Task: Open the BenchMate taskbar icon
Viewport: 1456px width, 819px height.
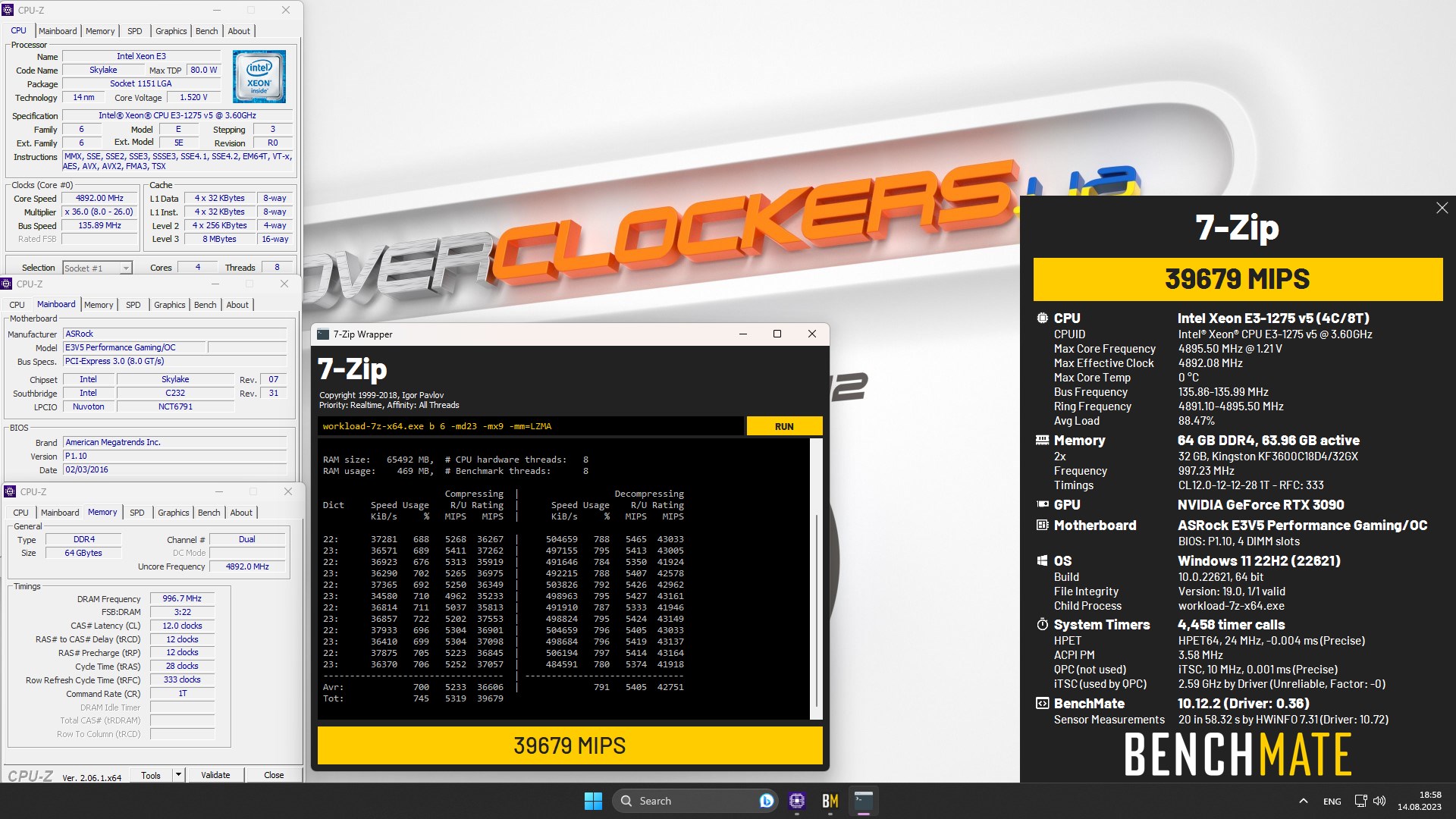Action: 830,801
